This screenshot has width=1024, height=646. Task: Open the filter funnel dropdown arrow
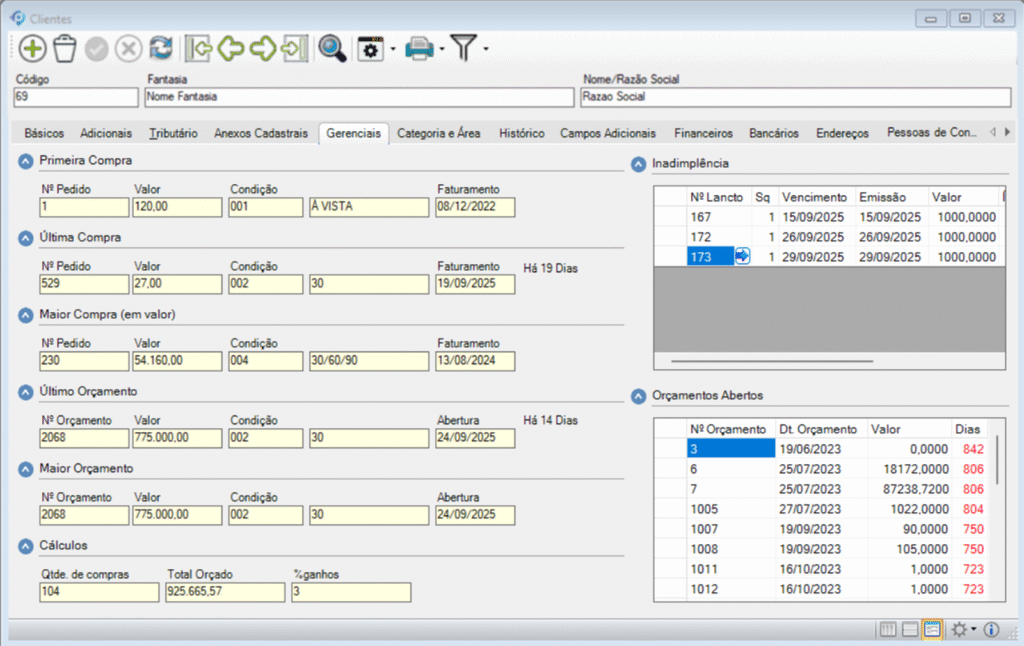[485, 49]
